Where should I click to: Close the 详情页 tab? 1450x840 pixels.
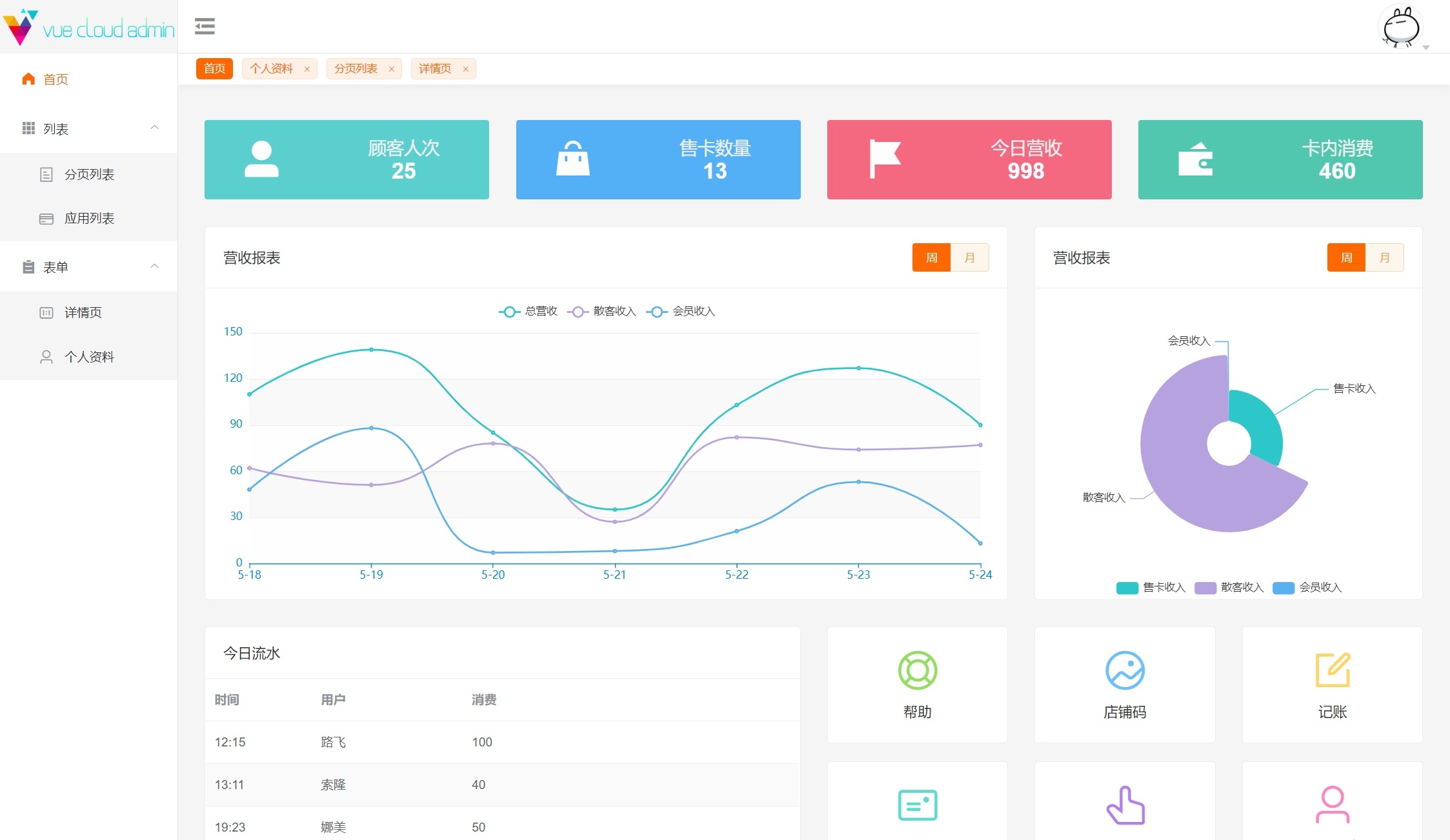pyautogui.click(x=465, y=69)
